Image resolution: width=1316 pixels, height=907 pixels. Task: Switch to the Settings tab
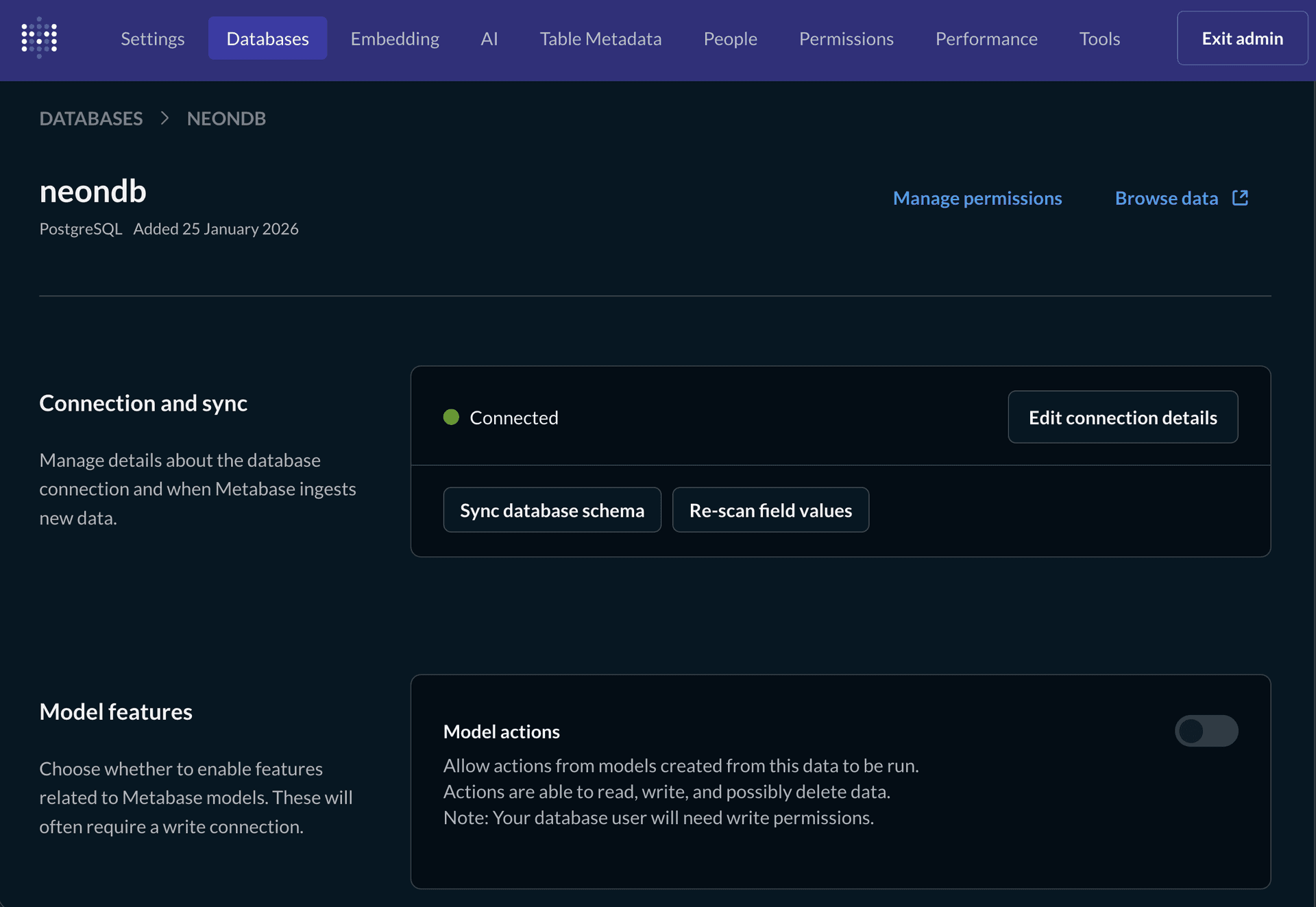coord(152,38)
